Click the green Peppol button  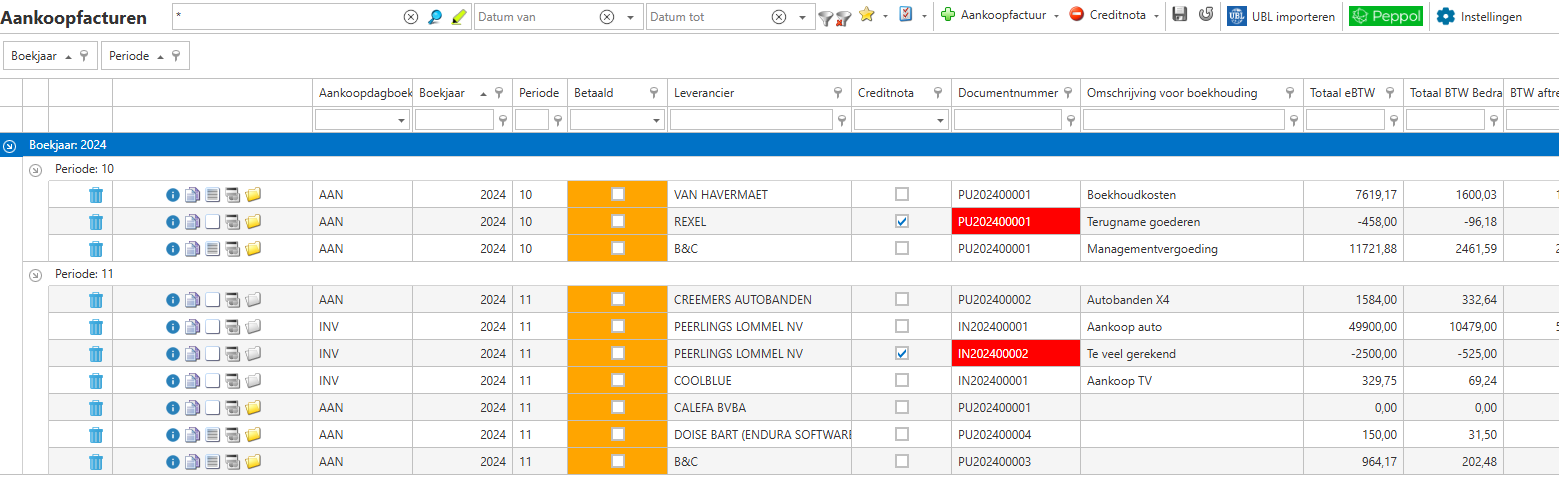[1385, 16]
